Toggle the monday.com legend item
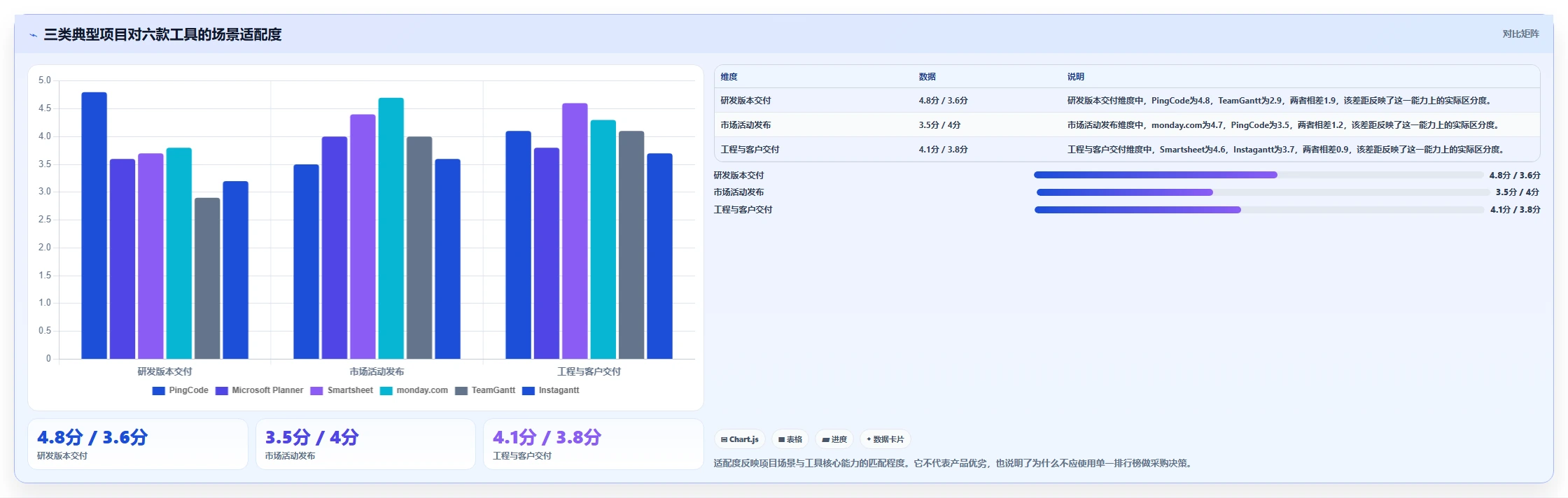This screenshot has height=498, width=1568. (x=414, y=390)
